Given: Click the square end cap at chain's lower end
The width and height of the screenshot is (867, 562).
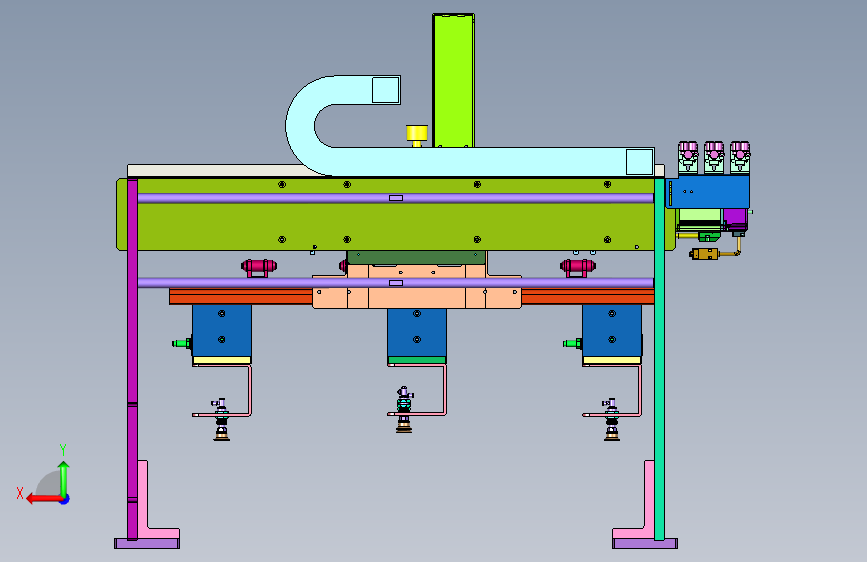Looking at the screenshot, I should (x=639, y=162).
